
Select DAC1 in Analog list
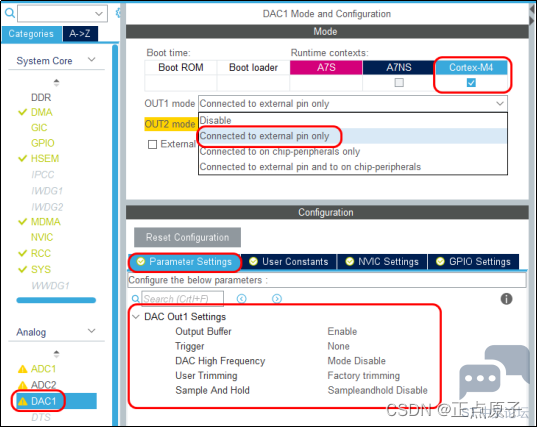[43, 401]
